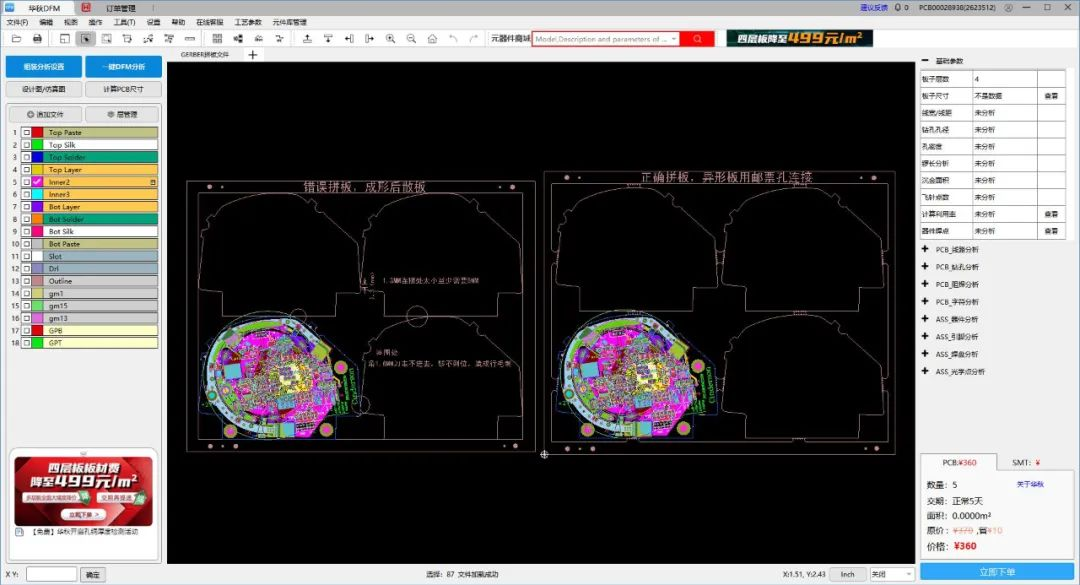
Task: Enable the Top Layer checkbox
Action: click(26, 169)
